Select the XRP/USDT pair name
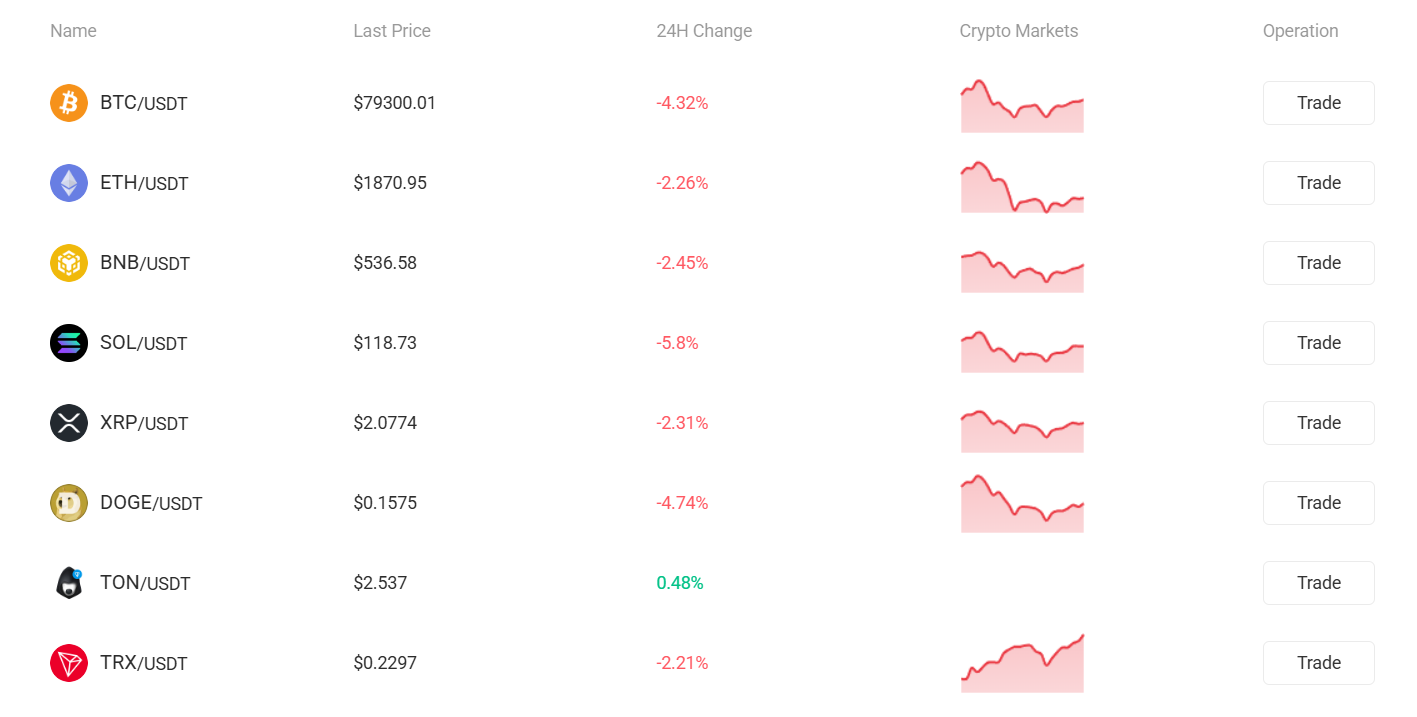The width and height of the screenshot is (1417, 717). (144, 423)
